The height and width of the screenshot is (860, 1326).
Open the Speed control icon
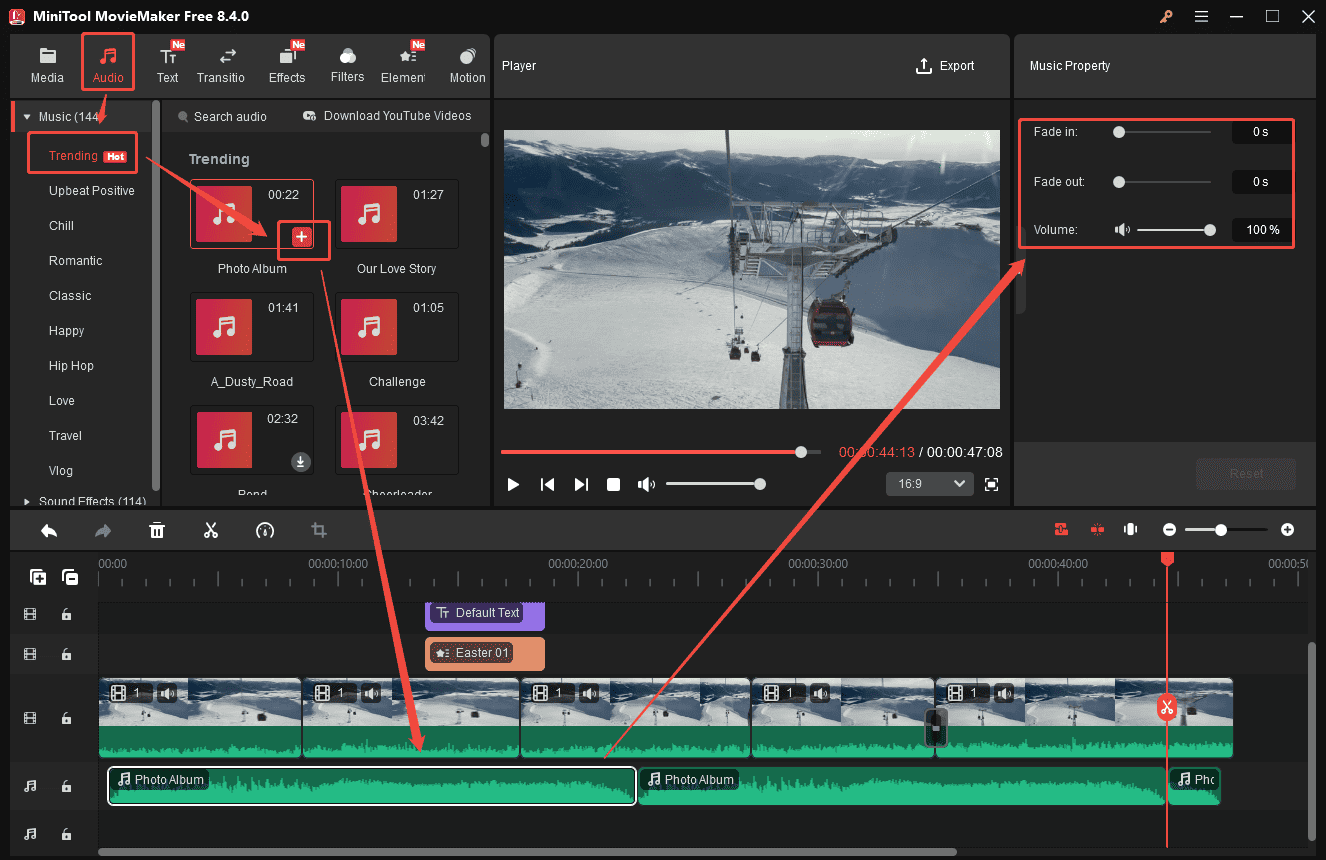265,530
